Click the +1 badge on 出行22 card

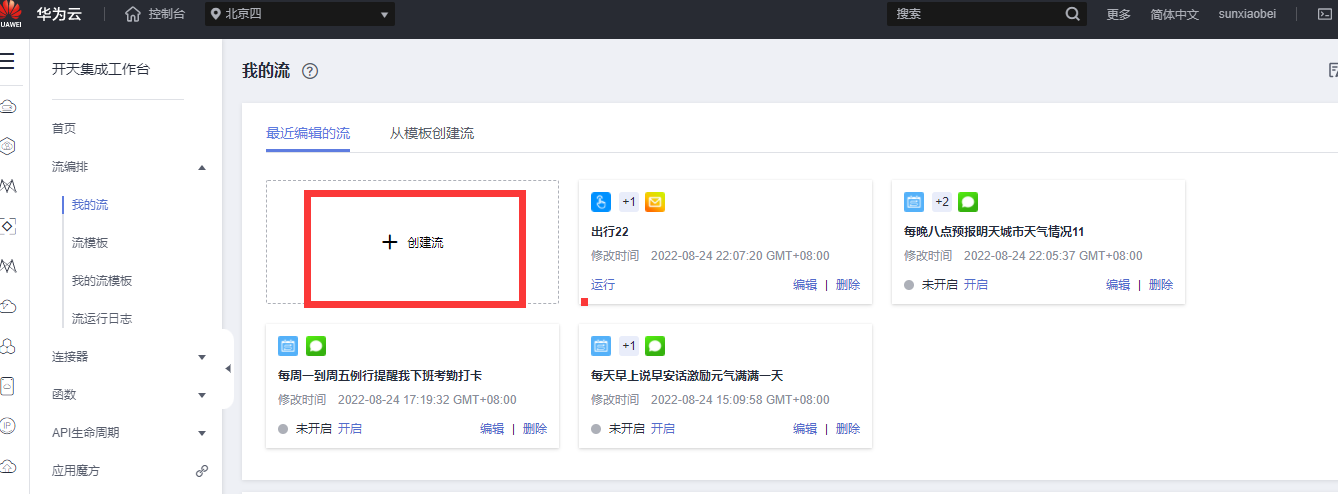click(x=628, y=202)
